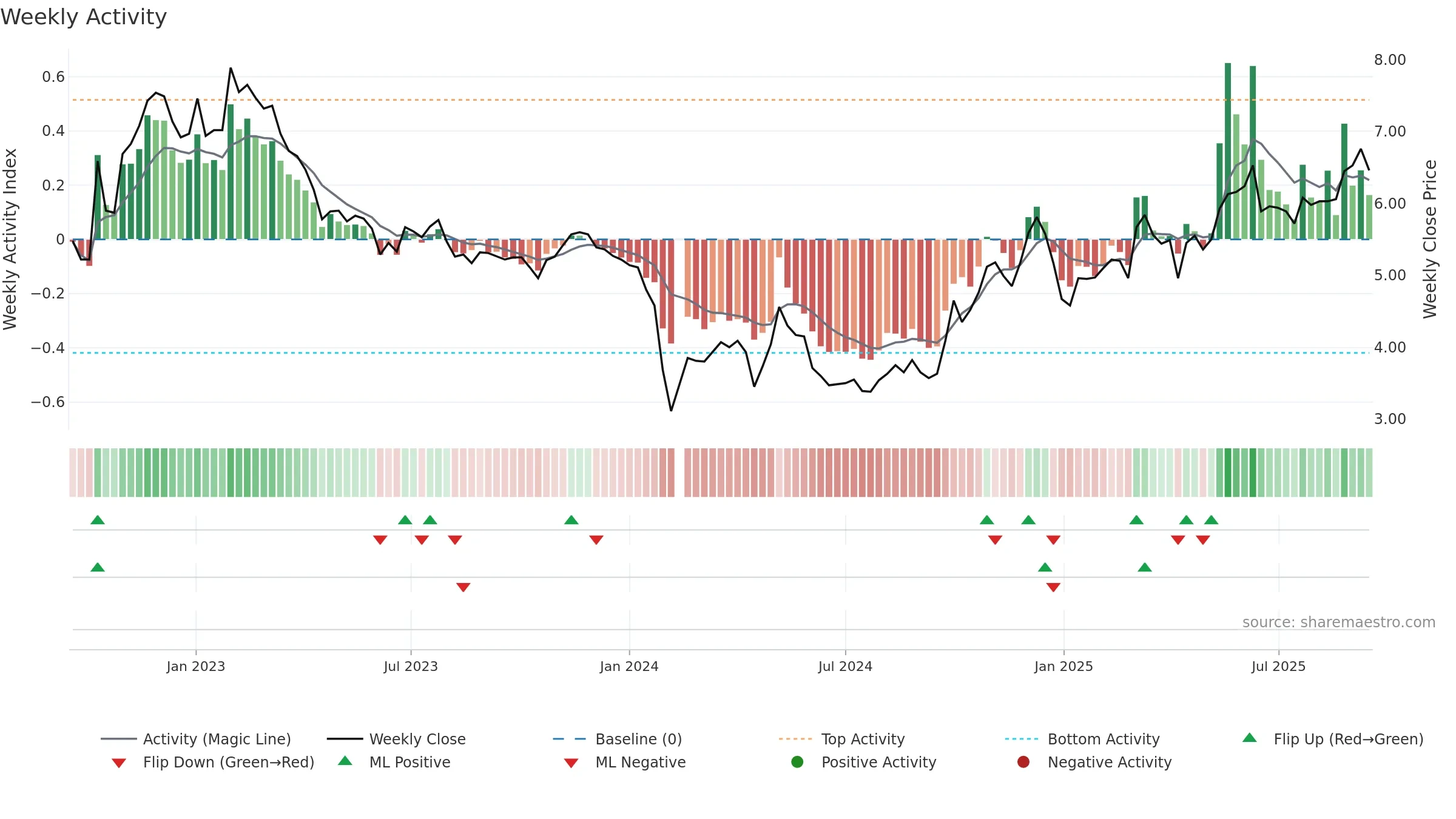This screenshot has width=1456, height=819.
Task: Toggle Flip Up (Red→Green) legend entry
Action: click(1332, 739)
